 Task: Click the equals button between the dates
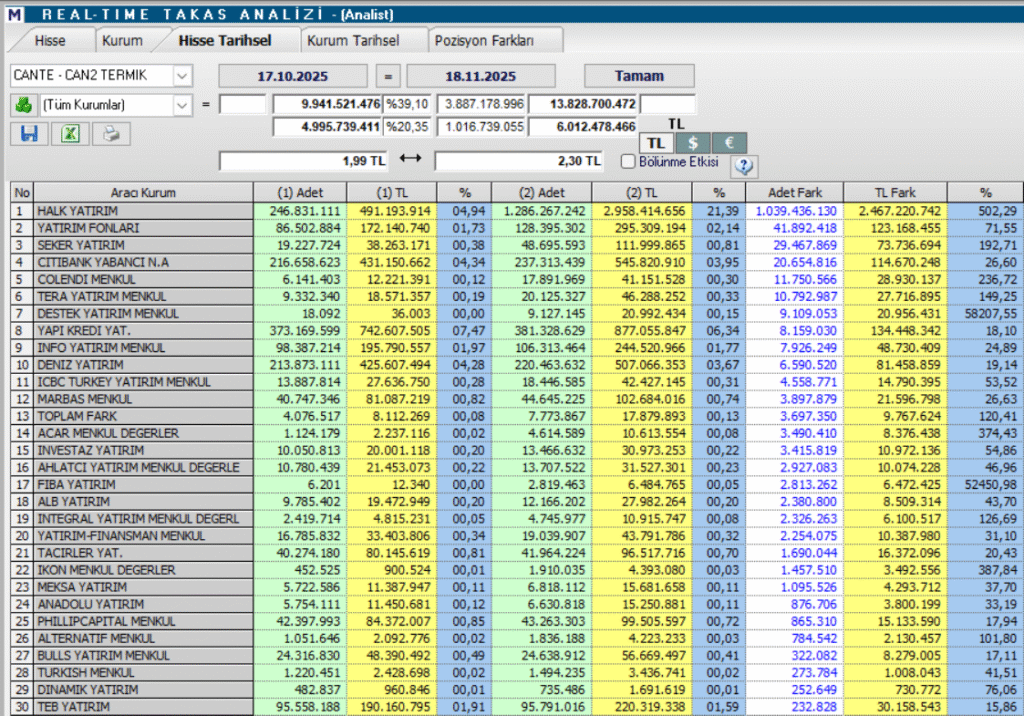tap(389, 75)
